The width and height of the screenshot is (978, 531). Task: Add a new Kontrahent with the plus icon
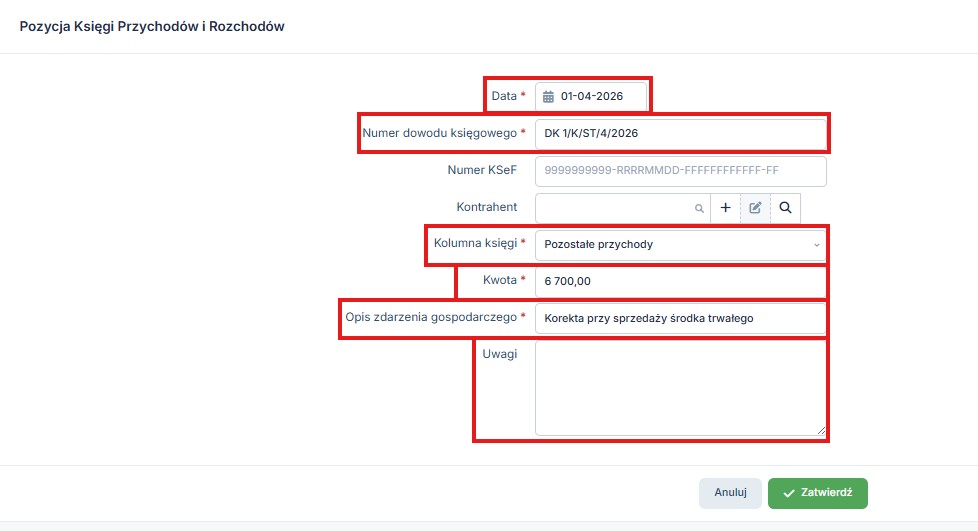(x=725, y=208)
